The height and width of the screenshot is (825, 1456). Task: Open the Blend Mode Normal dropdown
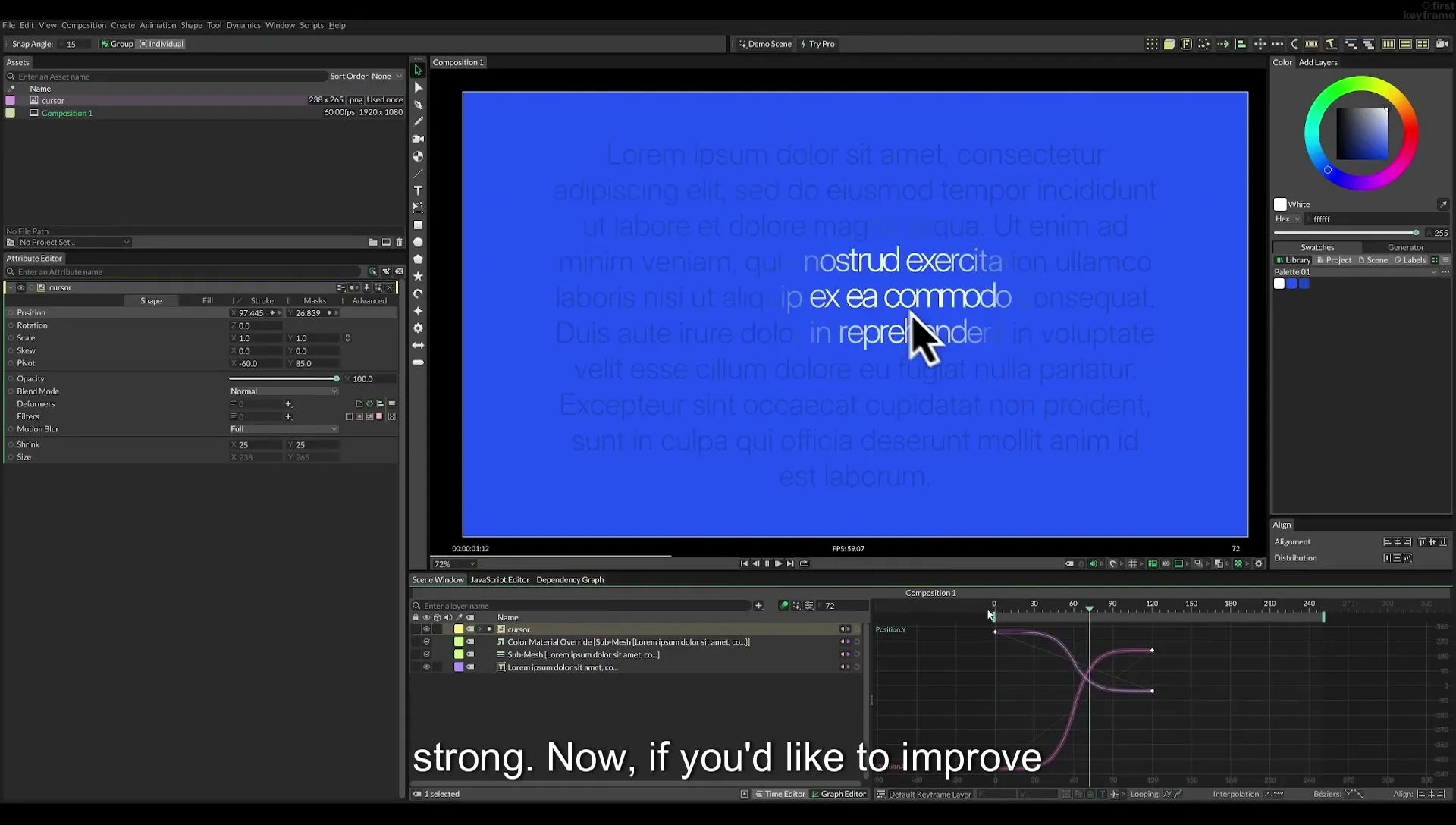pyautogui.click(x=284, y=391)
